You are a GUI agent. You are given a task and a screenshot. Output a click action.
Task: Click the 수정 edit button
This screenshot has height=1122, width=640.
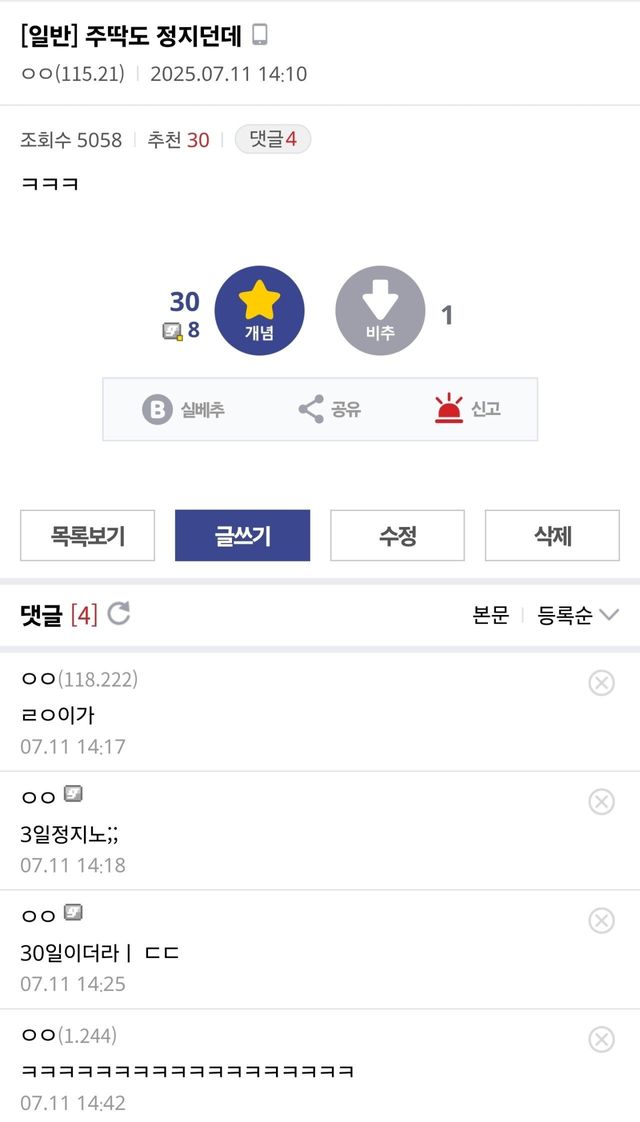tap(397, 536)
